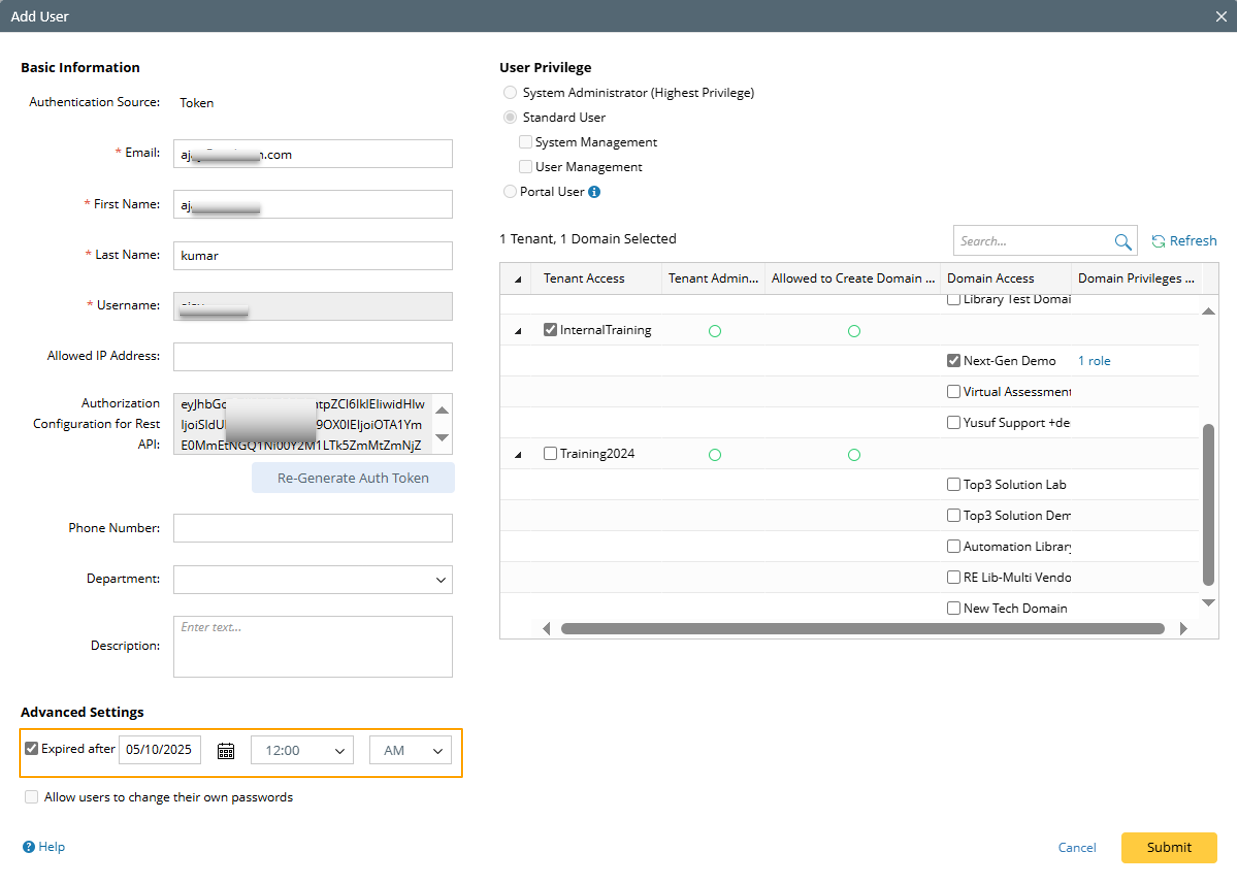Screen dimensions: 1237x870
Task: Click the Portal User info icon
Action: [594, 192]
